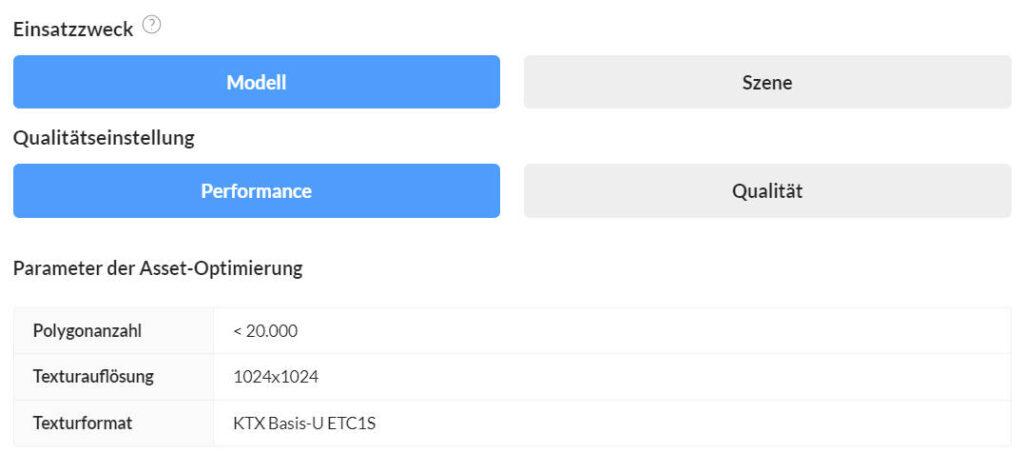
Task: Click the Texturformat value in the parameter table
Action: [304, 423]
